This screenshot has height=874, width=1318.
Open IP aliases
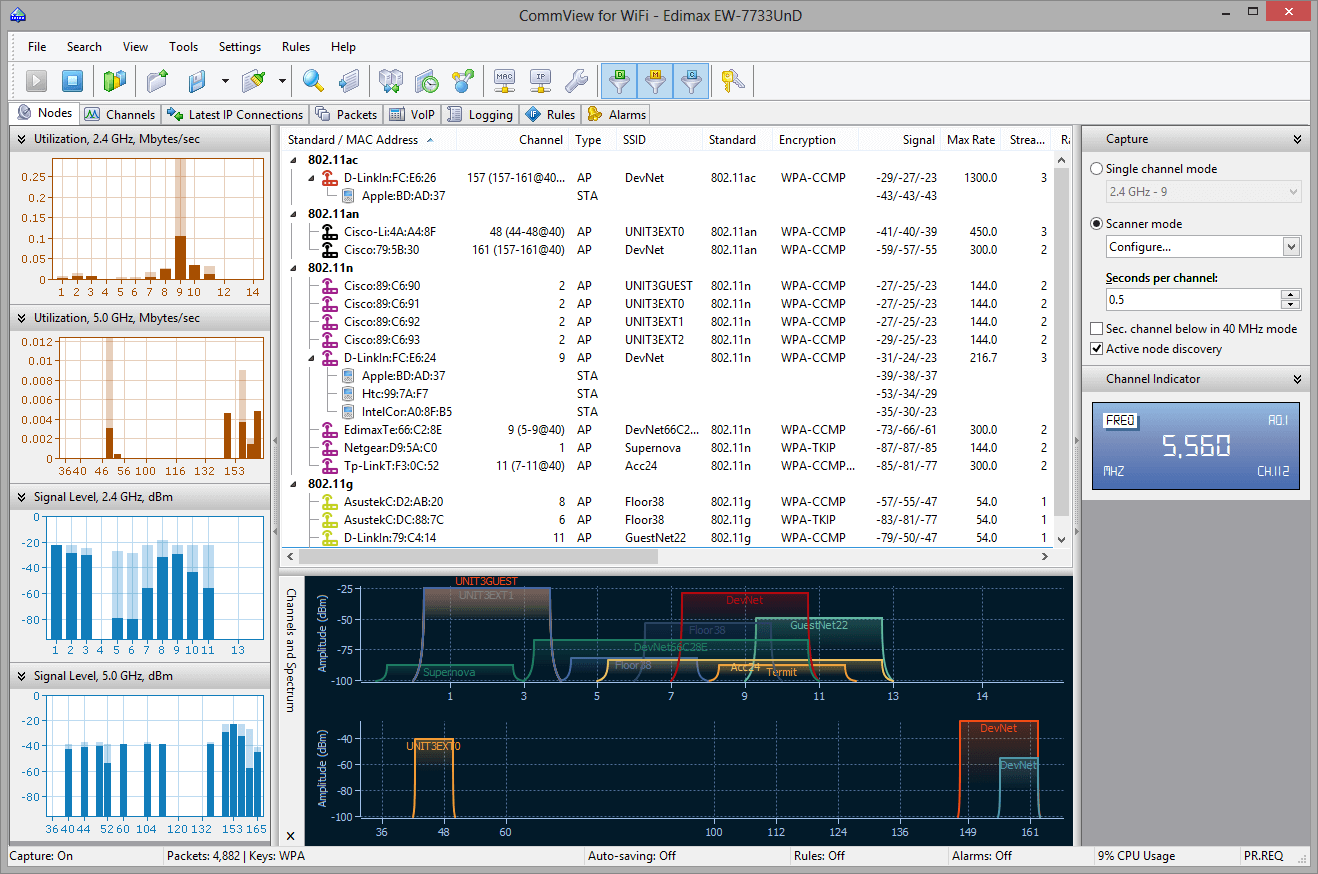[x=540, y=81]
